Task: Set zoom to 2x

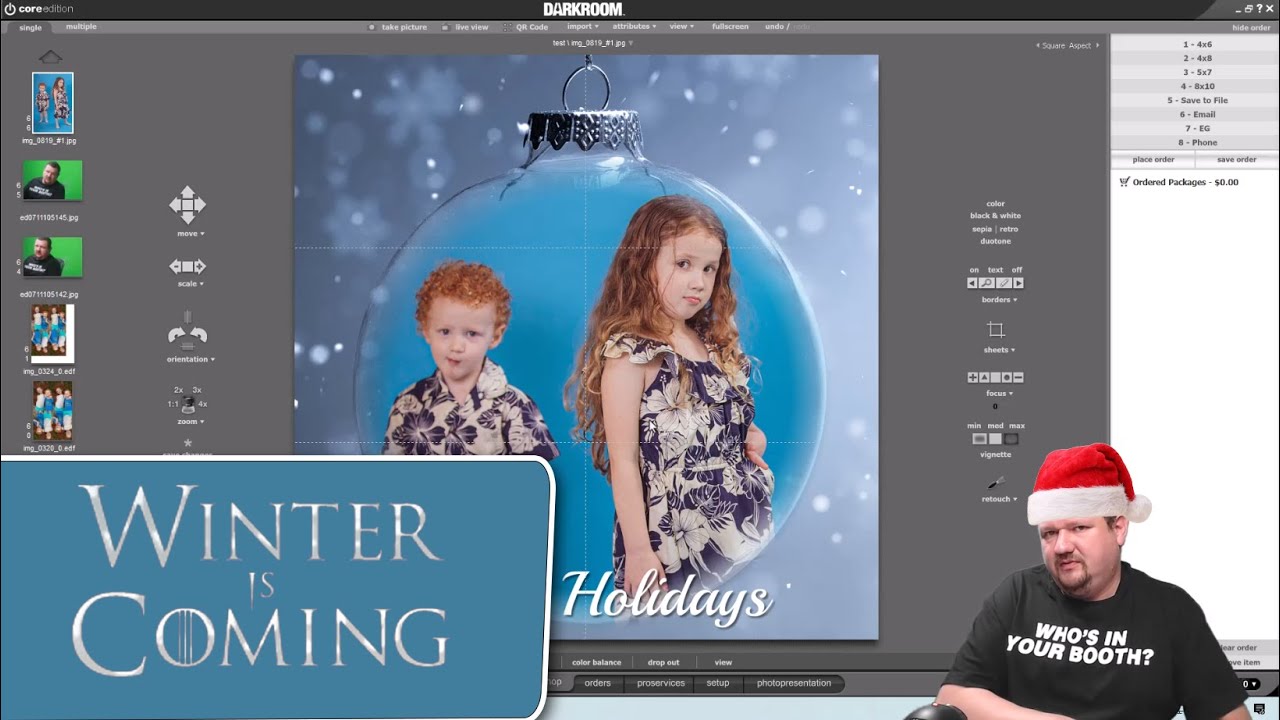Action: (x=179, y=390)
